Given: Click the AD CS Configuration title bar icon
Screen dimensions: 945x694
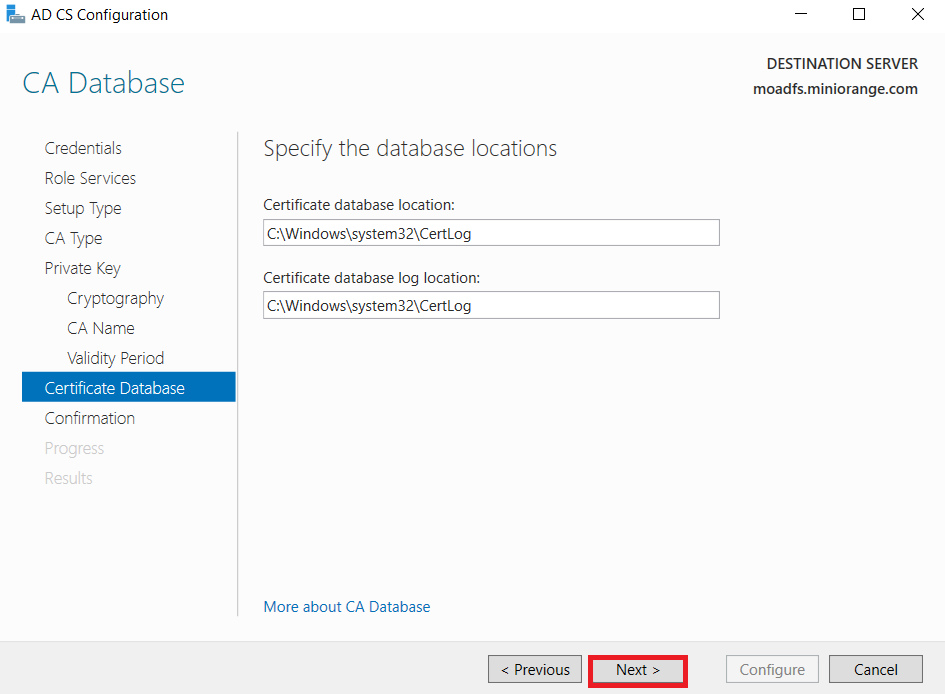Looking at the screenshot, I should (15, 14).
